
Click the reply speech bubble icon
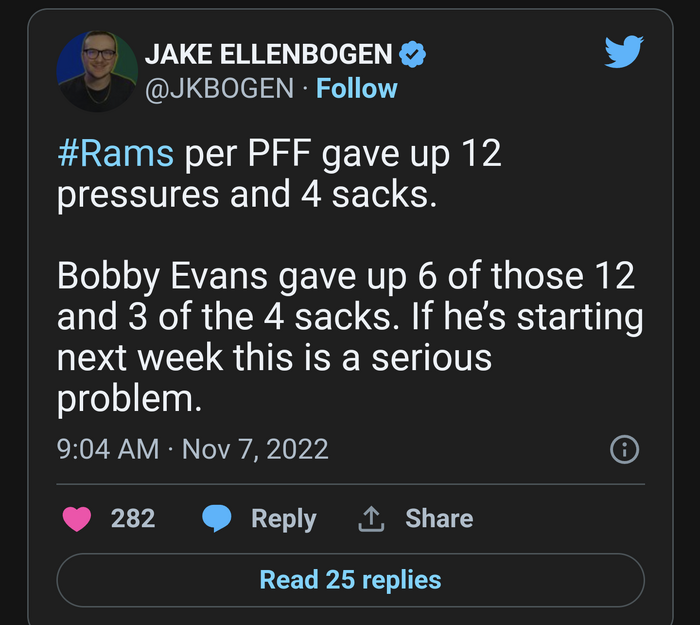tap(217, 518)
